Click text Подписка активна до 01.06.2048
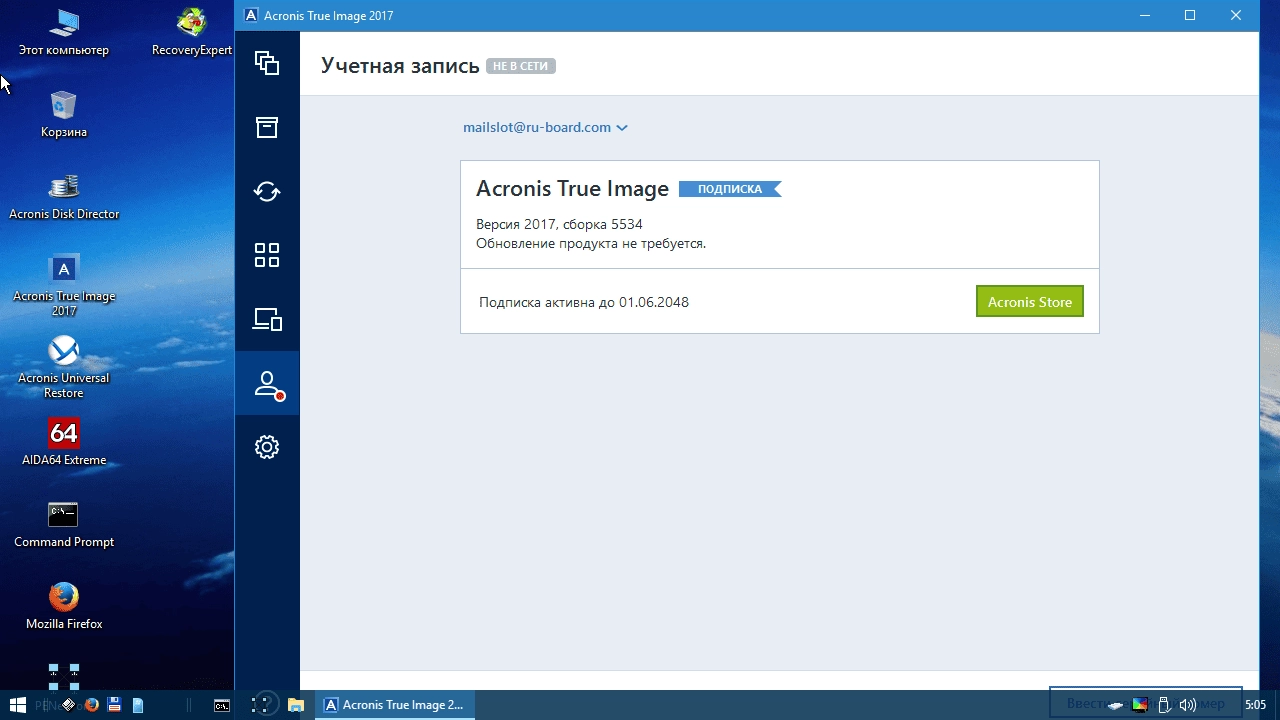Screen dimensions: 1280x720 pyautogui.click(x=584, y=302)
